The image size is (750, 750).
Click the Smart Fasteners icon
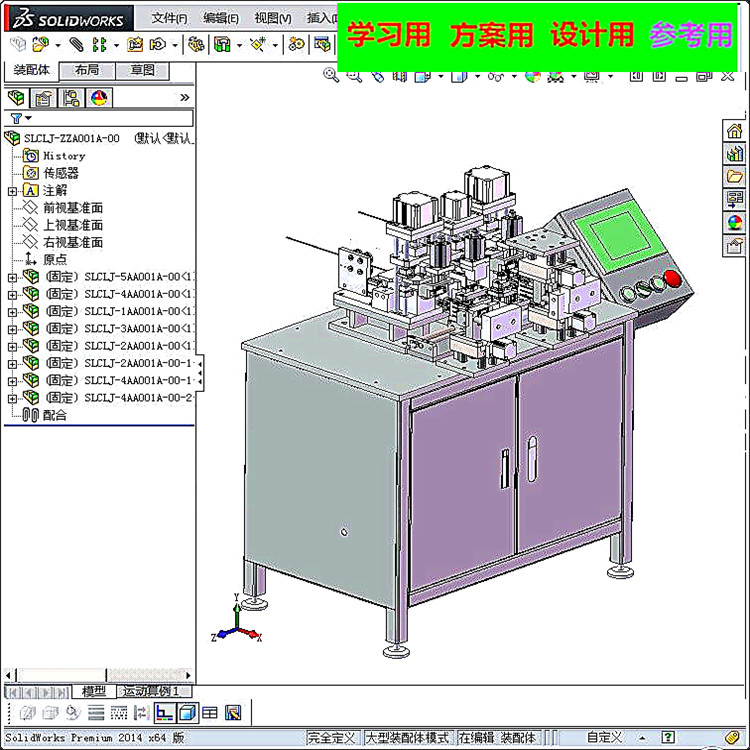(x=134, y=44)
